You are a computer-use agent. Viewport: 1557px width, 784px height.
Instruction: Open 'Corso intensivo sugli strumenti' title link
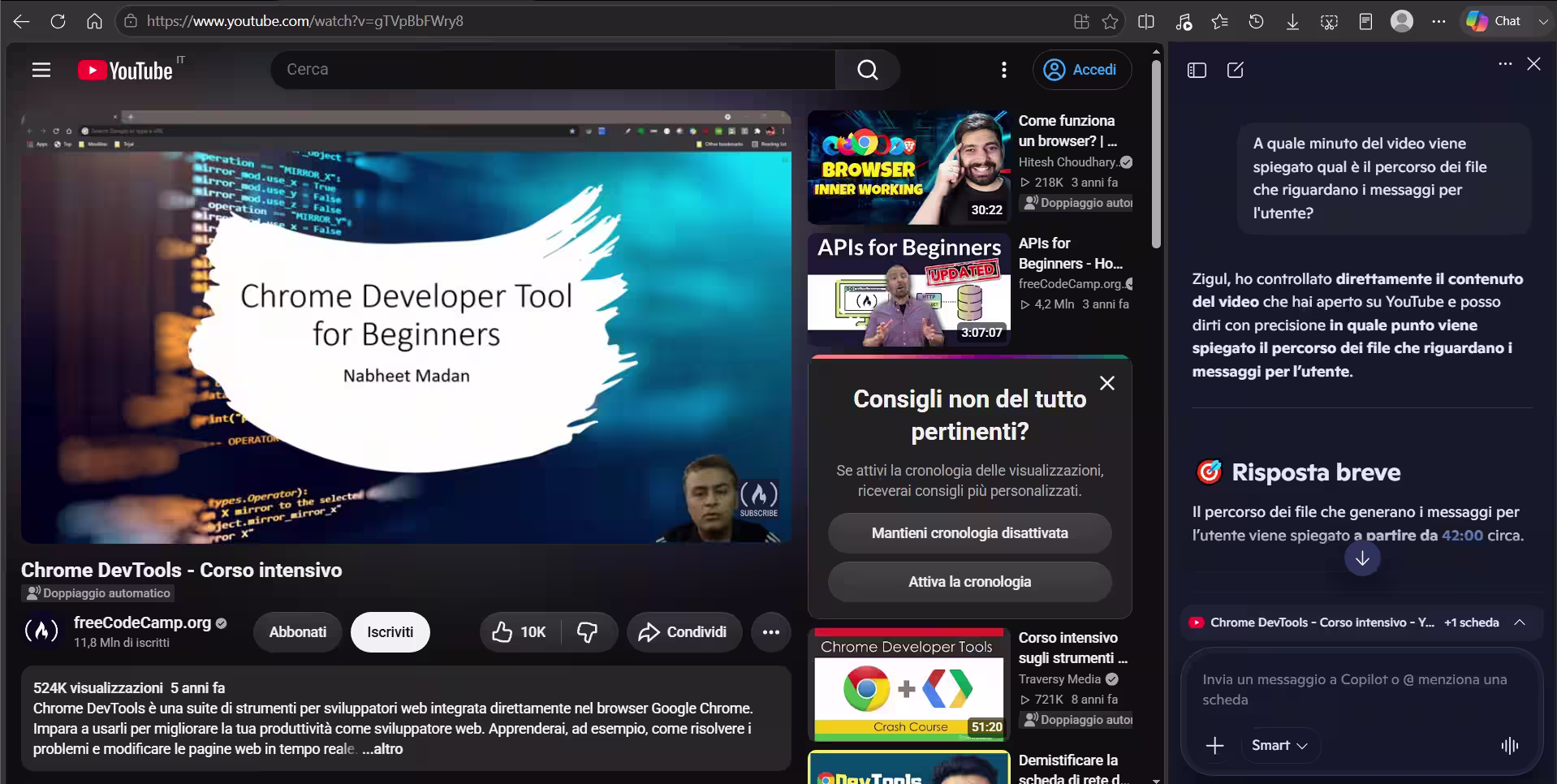1073,648
